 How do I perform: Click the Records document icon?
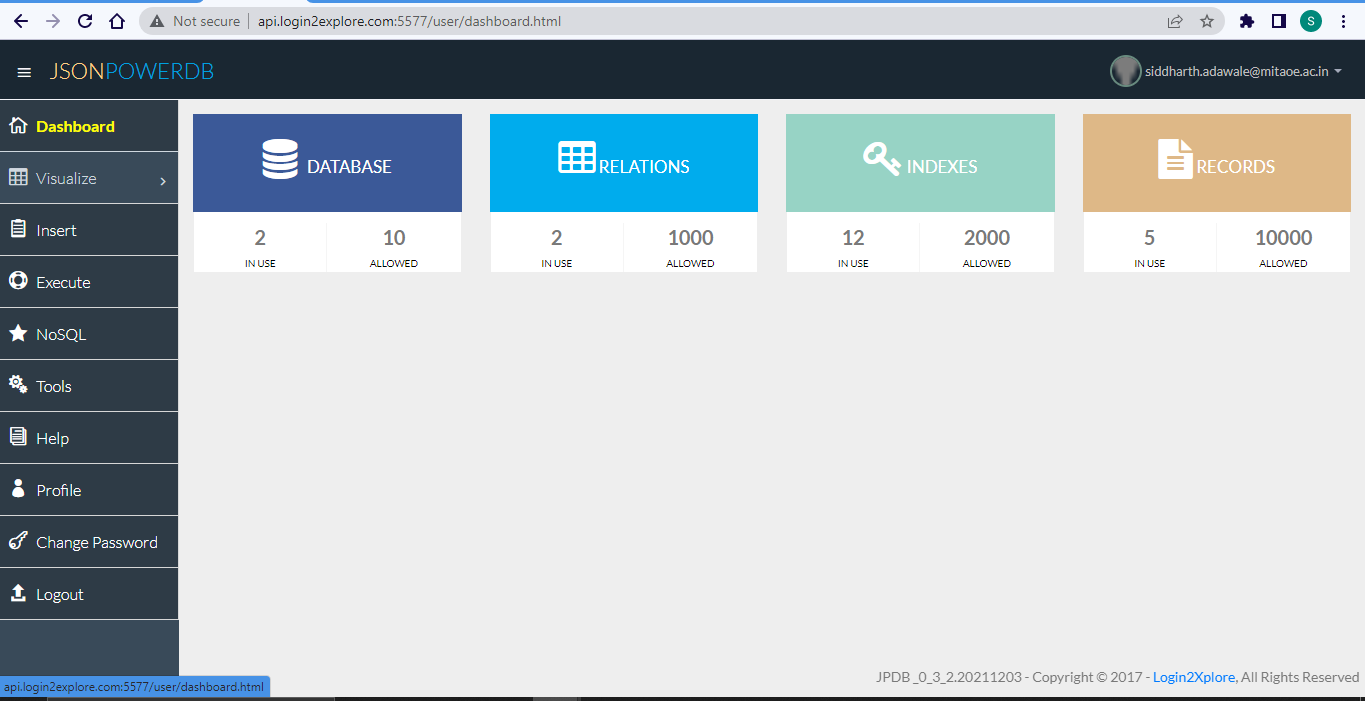click(x=1175, y=159)
